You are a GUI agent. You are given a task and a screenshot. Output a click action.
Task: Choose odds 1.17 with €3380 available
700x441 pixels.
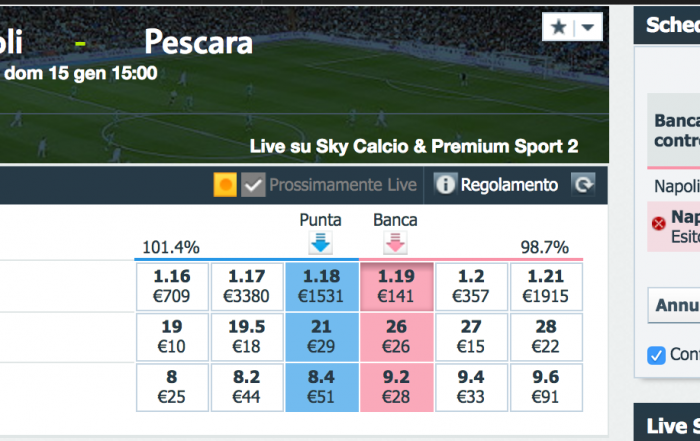click(247, 286)
